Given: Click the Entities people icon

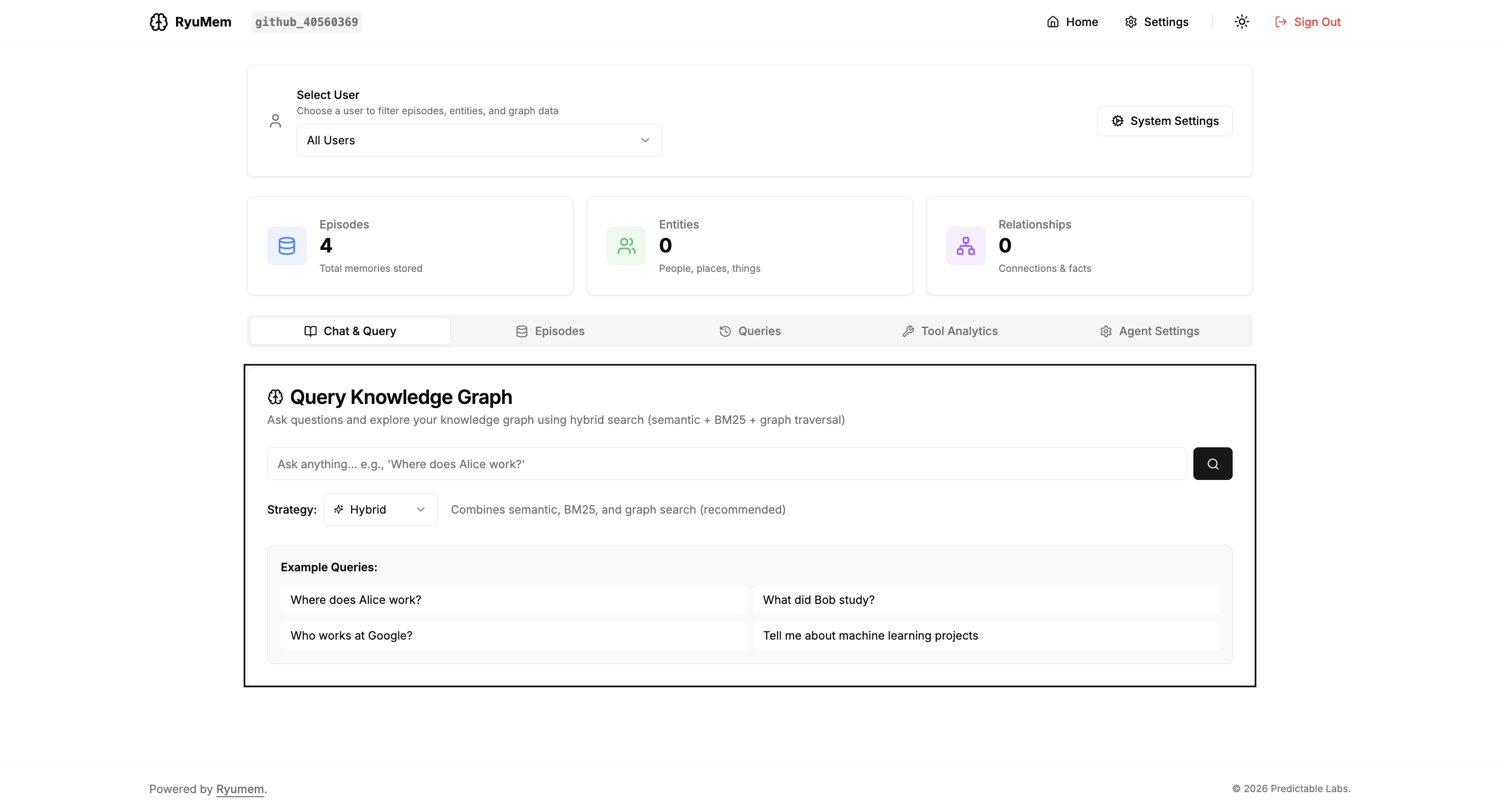Looking at the screenshot, I should click(626, 246).
